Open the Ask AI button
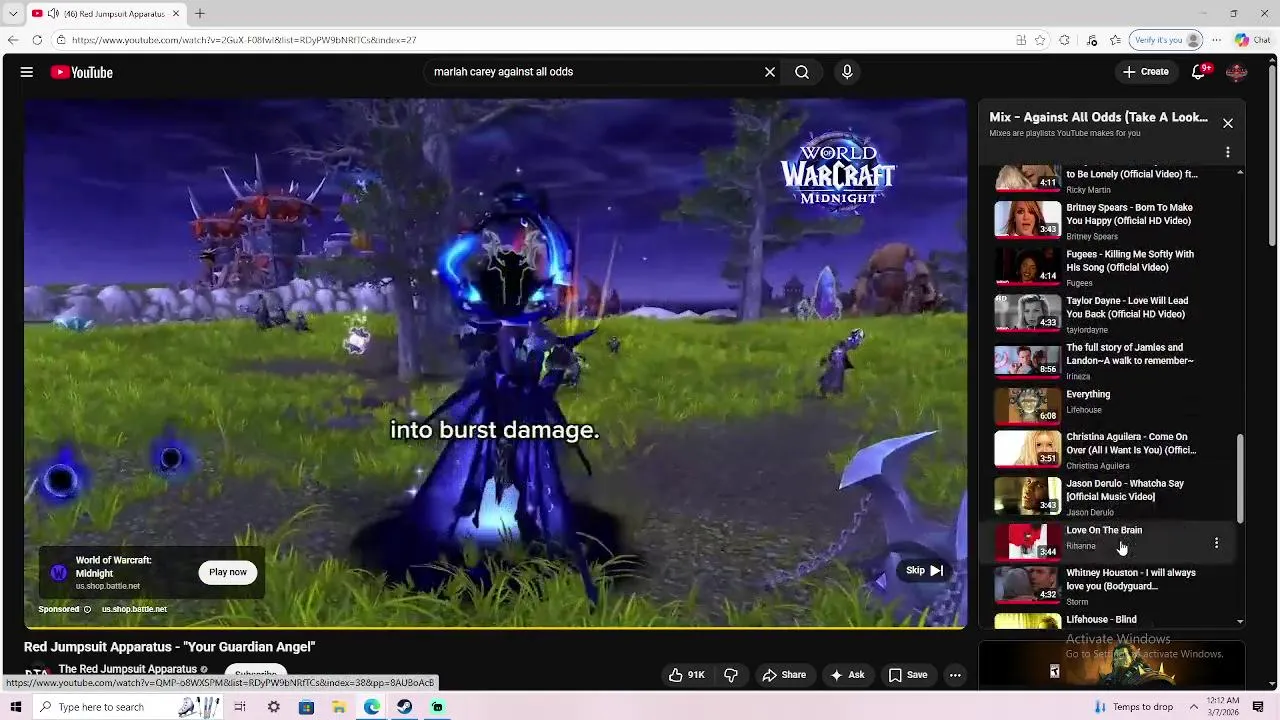1280x720 pixels. [847, 675]
